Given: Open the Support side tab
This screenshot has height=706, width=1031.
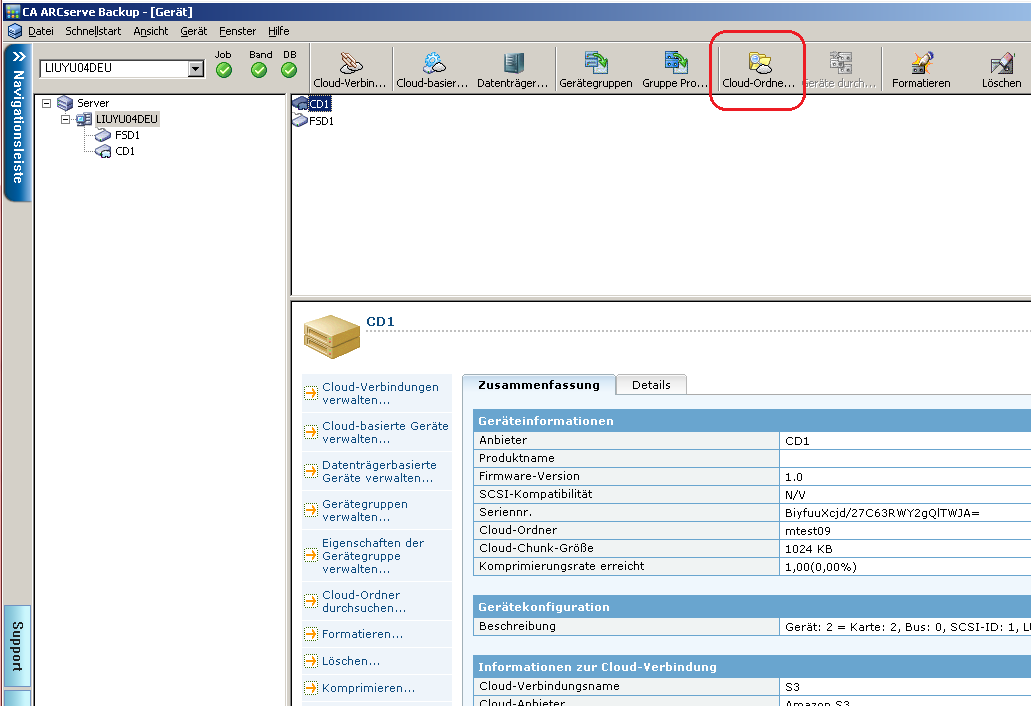Looking at the screenshot, I should [17, 645].
